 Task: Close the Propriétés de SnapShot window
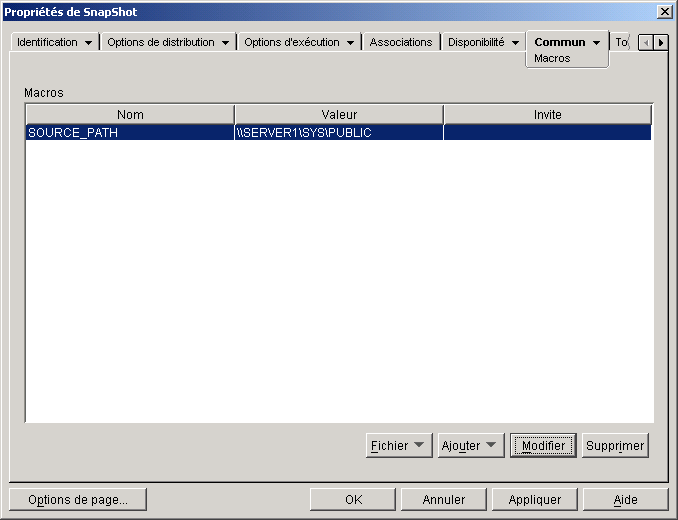point(665,12)
